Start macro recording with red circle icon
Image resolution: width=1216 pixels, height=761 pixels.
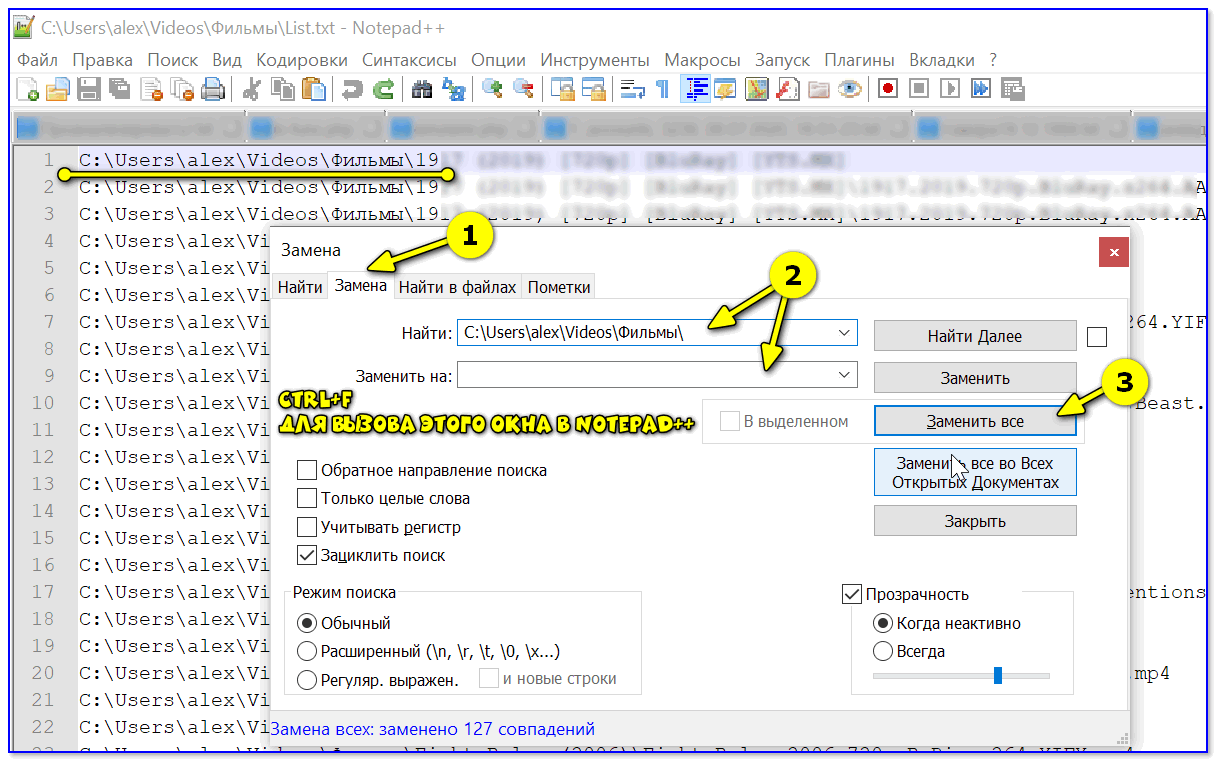click(x=887, y=90)
